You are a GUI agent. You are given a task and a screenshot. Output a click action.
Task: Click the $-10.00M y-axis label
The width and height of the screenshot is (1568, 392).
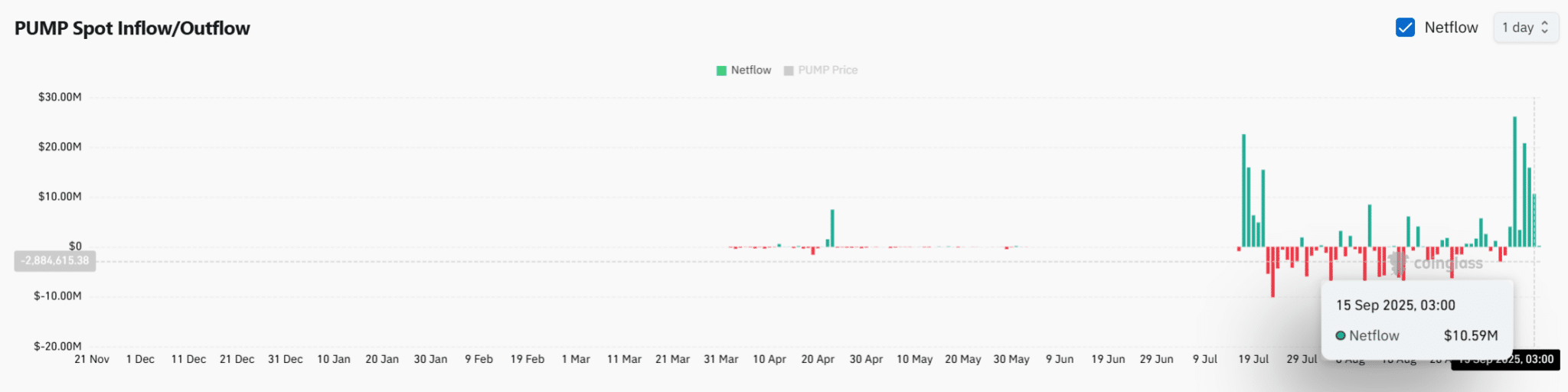click(57, 296)
